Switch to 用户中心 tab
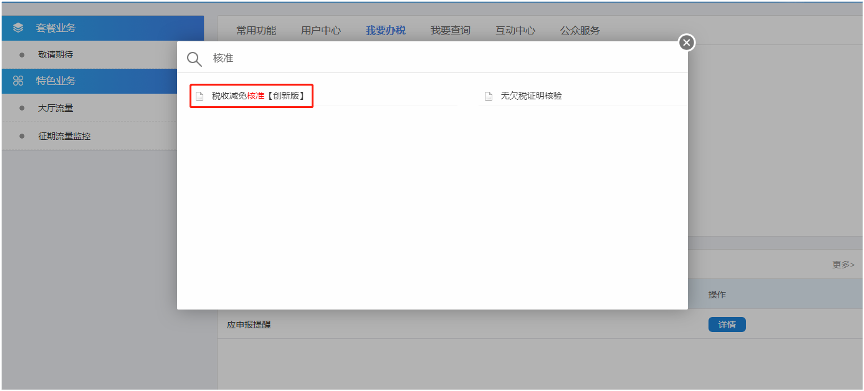Image resolution: width=864 pixels, height=391 pixels. [x=321, y=30]
